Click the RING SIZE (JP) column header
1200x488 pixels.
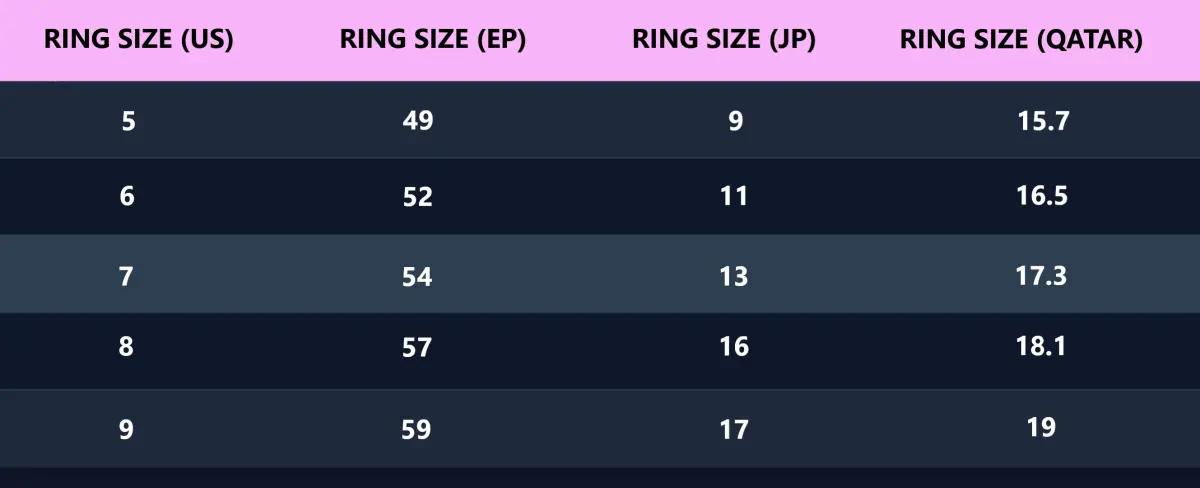tap(724, 40)
